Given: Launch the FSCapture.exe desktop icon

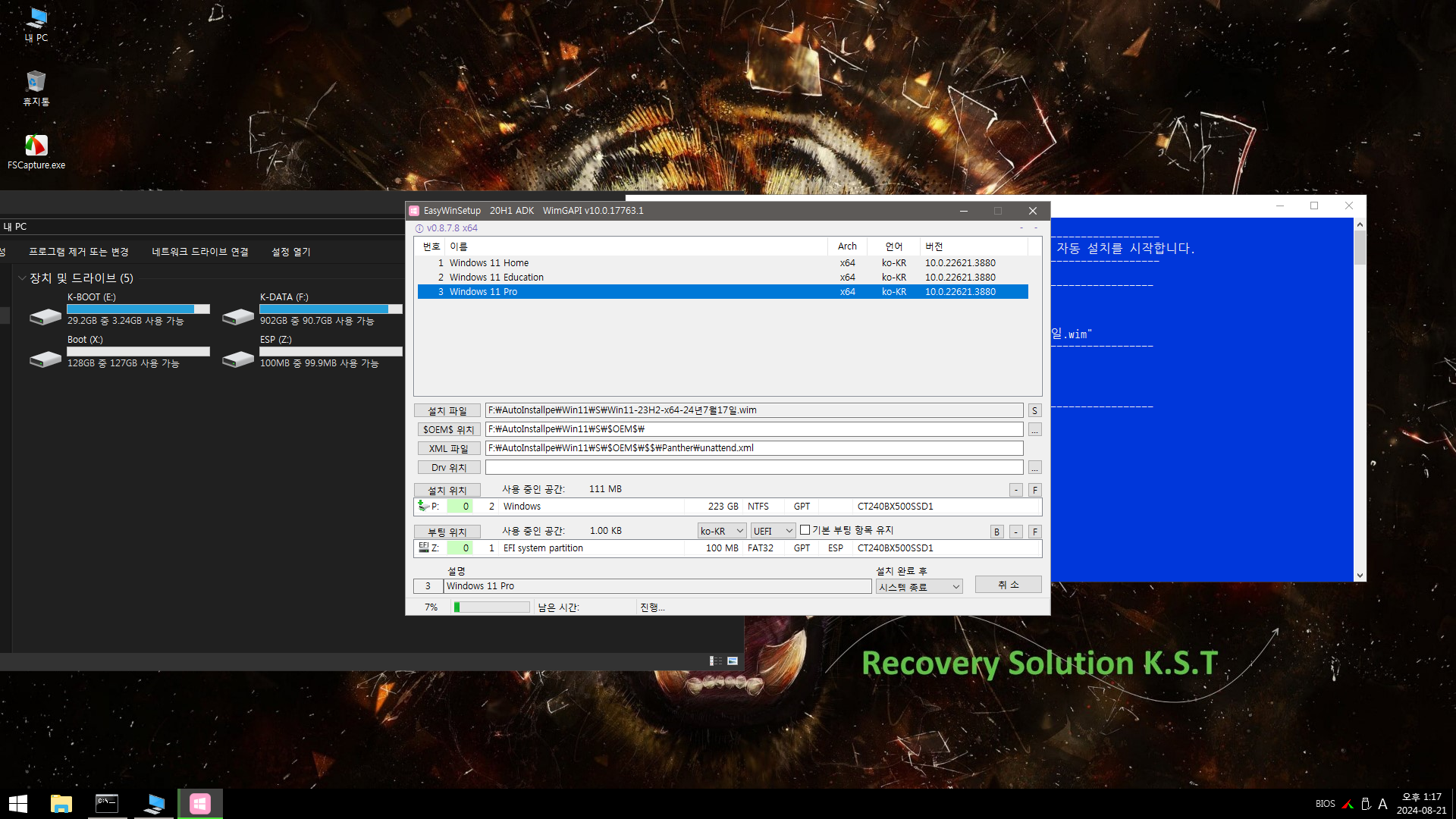Looking at the screenshot, I should (36, 152).
